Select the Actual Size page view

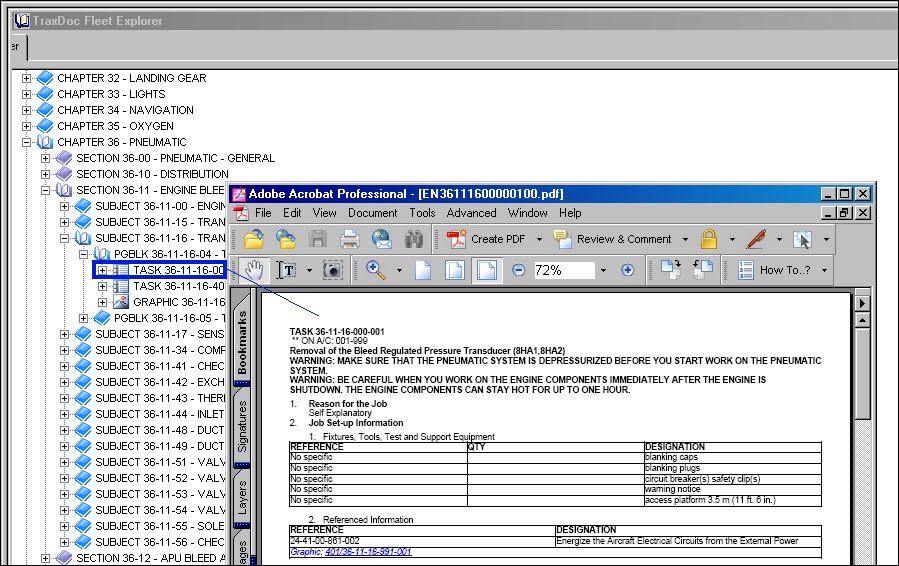423,270
